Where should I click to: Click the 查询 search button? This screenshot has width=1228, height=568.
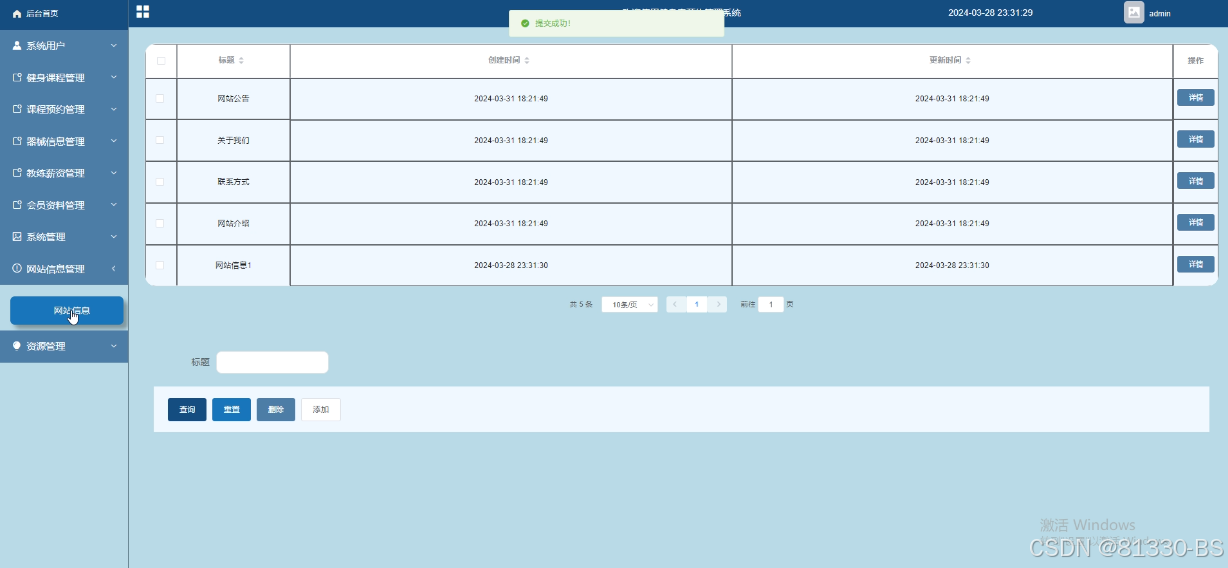[187, 410]
